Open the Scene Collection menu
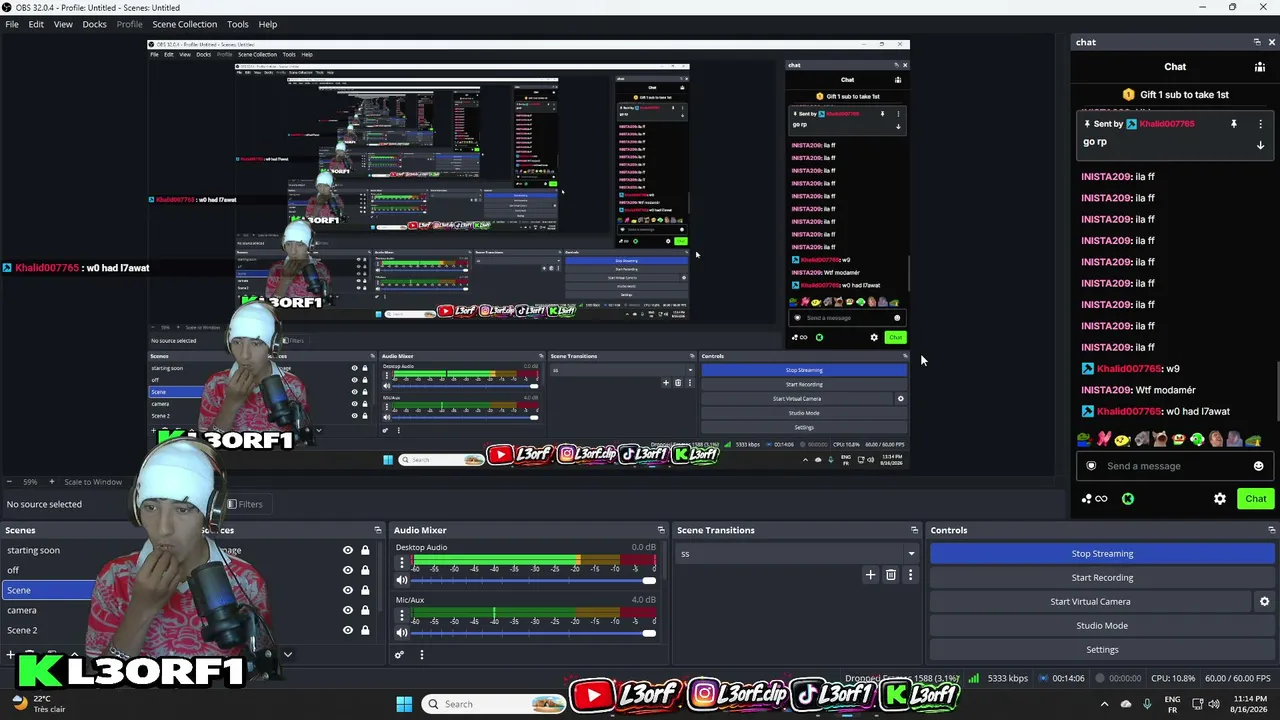The height and width of the screenshot is (720, 1280). 185,24
